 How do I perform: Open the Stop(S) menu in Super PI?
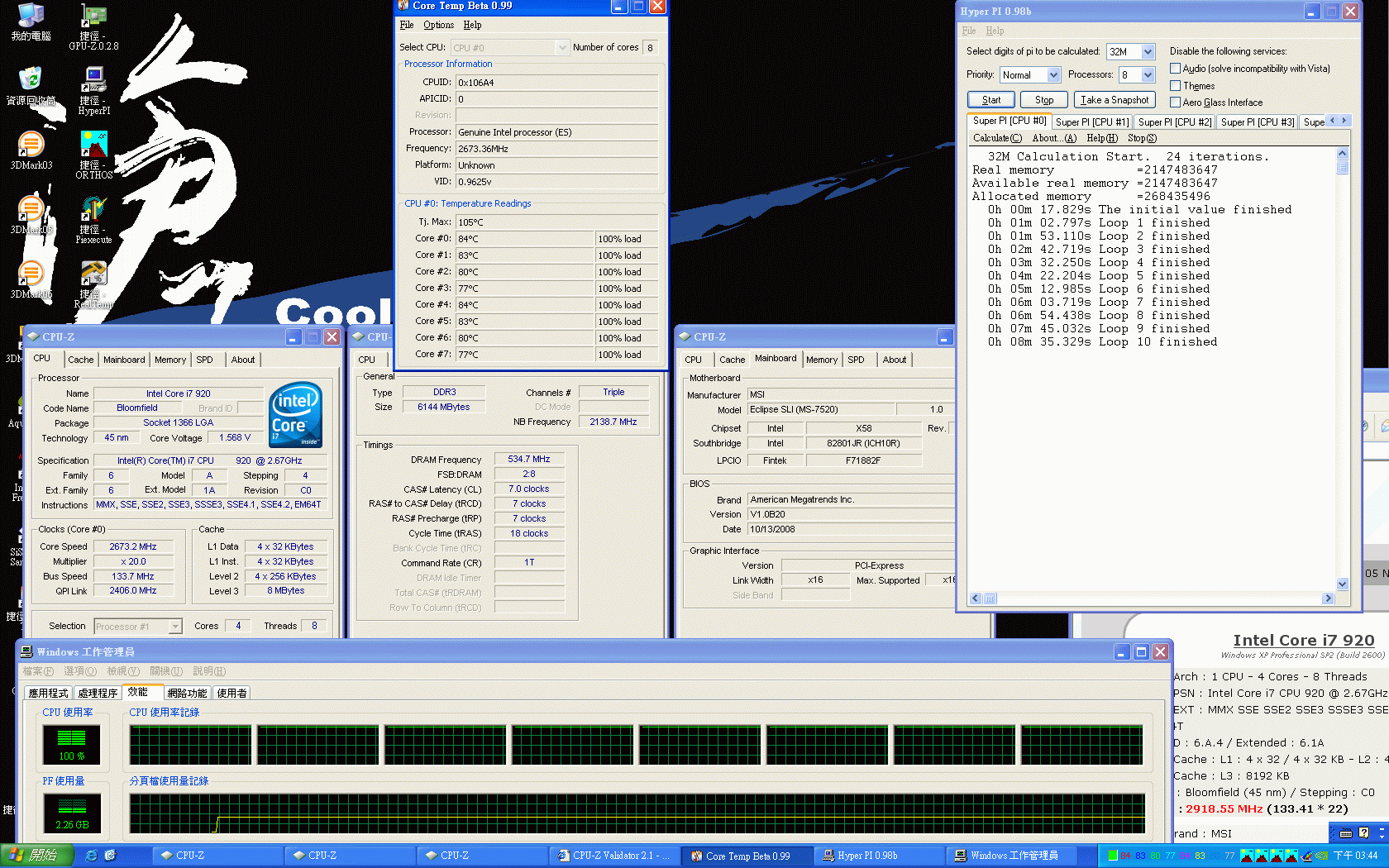(1142, 139)
